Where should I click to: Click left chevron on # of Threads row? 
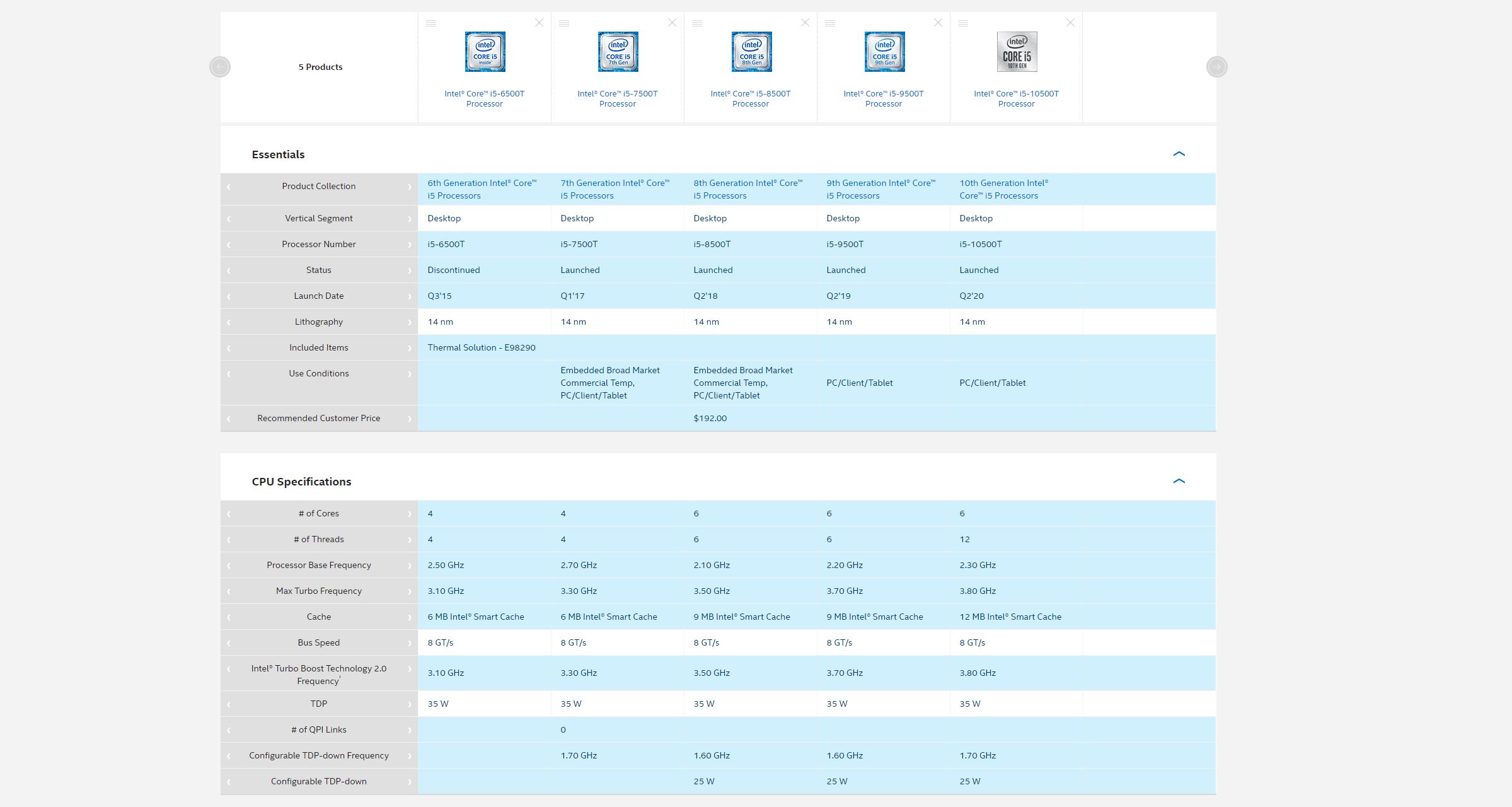coord(229,540)
